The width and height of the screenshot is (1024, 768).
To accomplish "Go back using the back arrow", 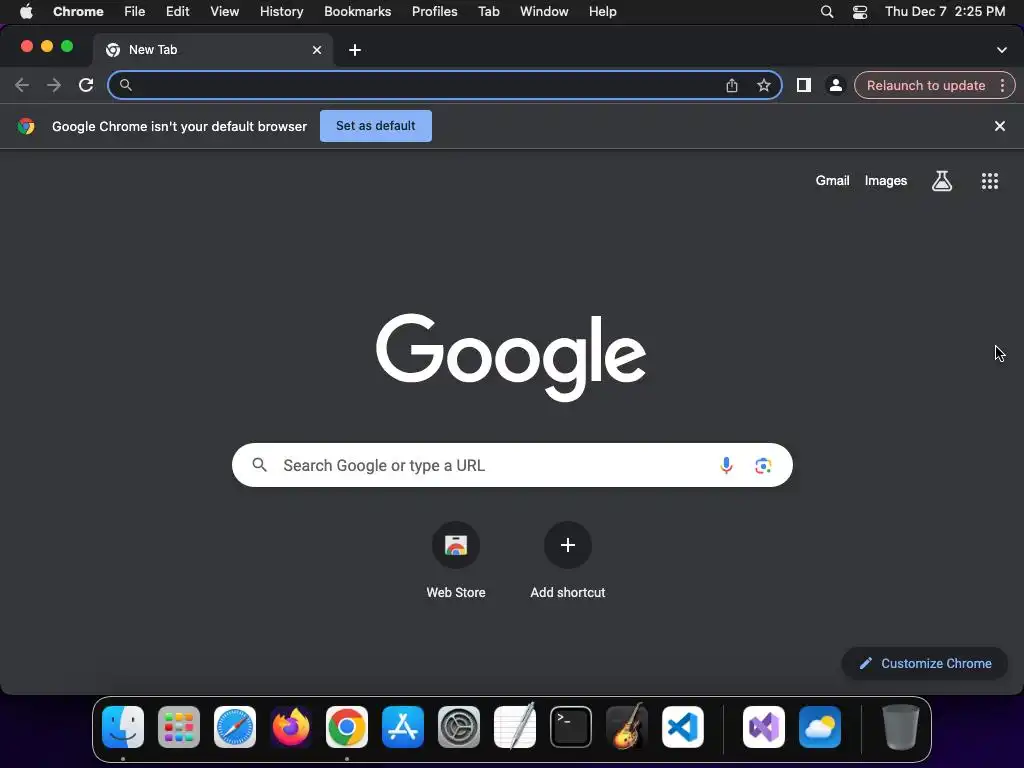I will [22, 85].
